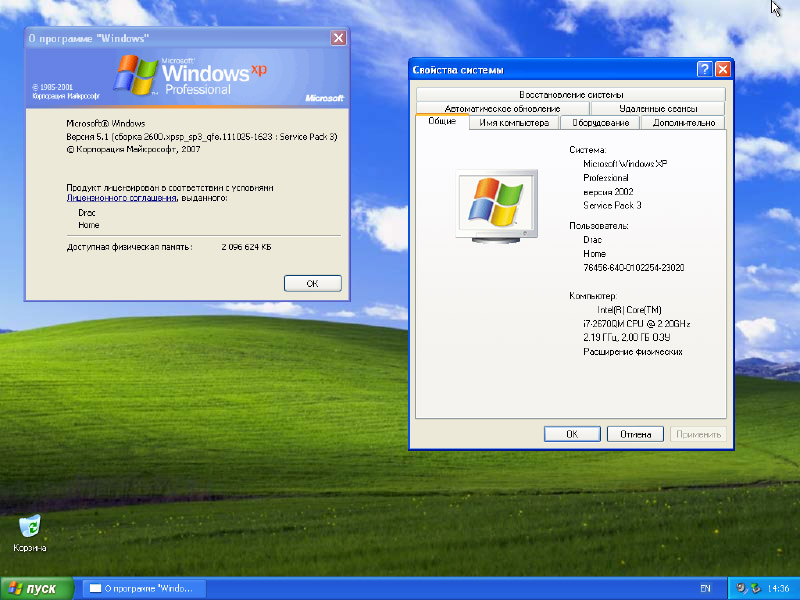Click the security shield tray icon
This screenshot has width=800, height=600.
click(x=741, y=588)
